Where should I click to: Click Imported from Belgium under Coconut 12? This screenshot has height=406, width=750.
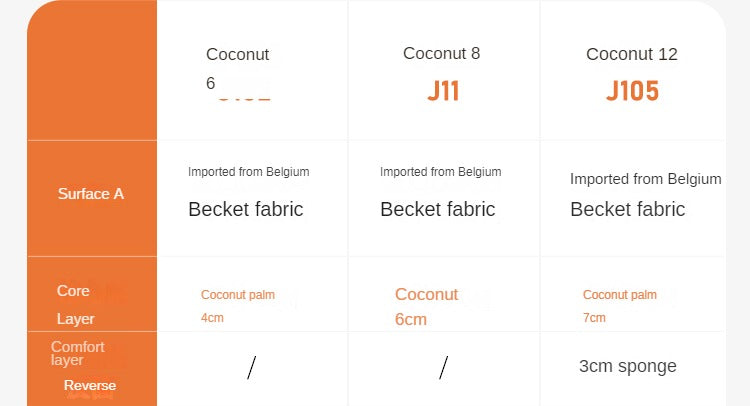tap(645, 179)
